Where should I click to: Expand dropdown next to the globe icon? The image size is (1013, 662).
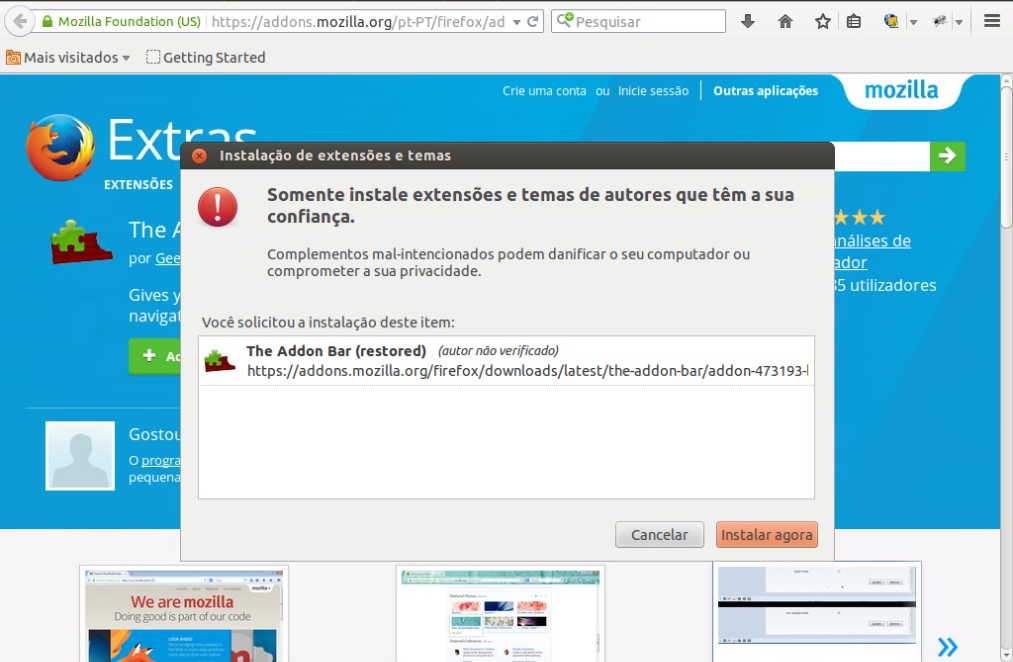(x=913, y=22)
